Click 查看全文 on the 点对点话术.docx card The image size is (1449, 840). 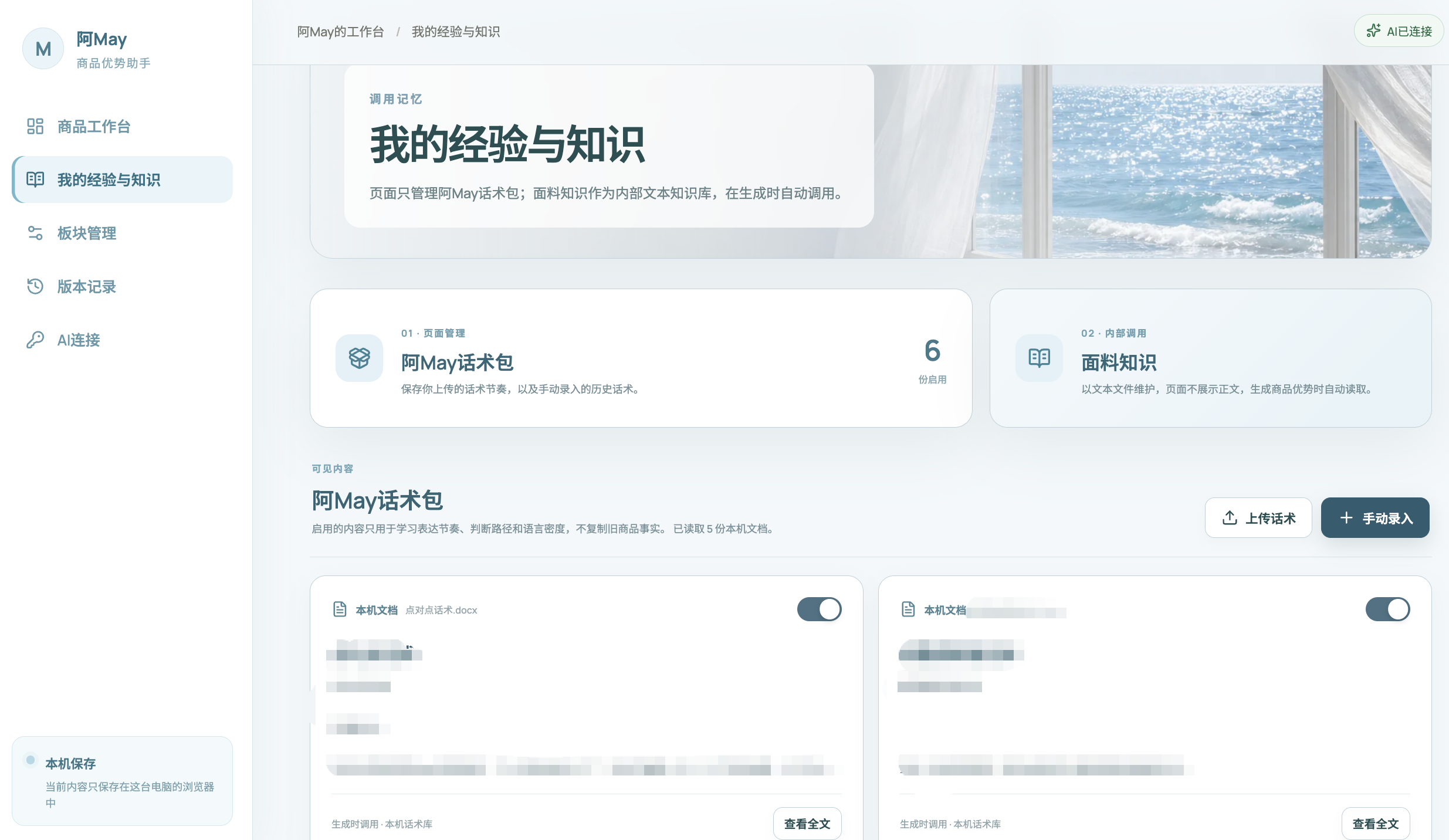click(x=807, y=824)
